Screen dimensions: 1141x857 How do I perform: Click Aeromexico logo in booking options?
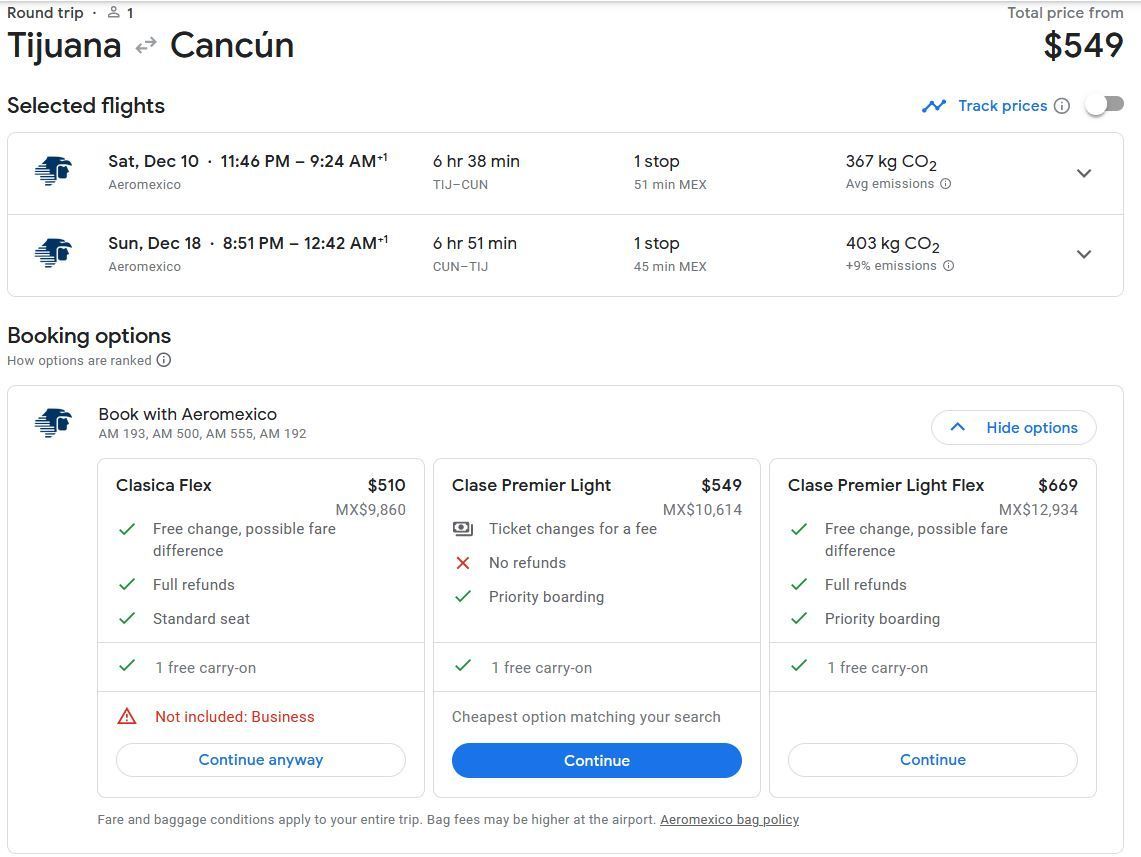tap(53, 423)
